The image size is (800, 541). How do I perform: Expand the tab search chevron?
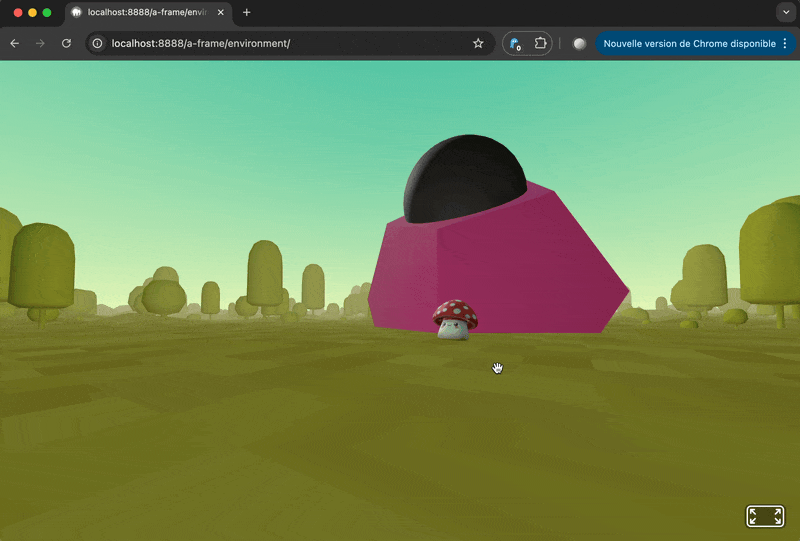tap(783, 12)
